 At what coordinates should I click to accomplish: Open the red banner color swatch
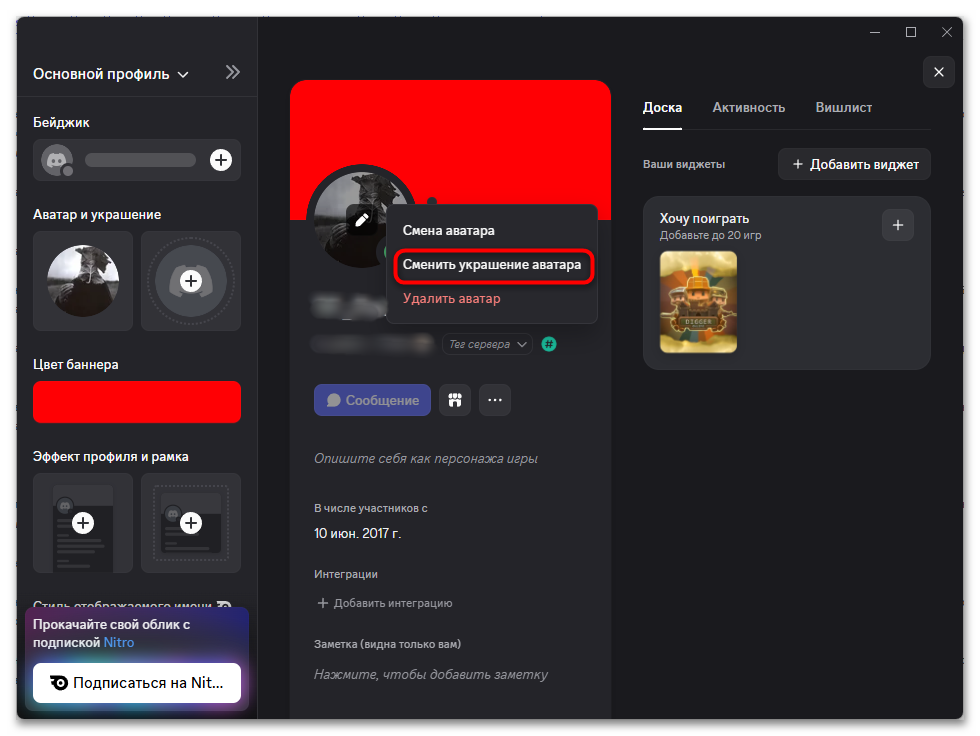coord(137,402)
